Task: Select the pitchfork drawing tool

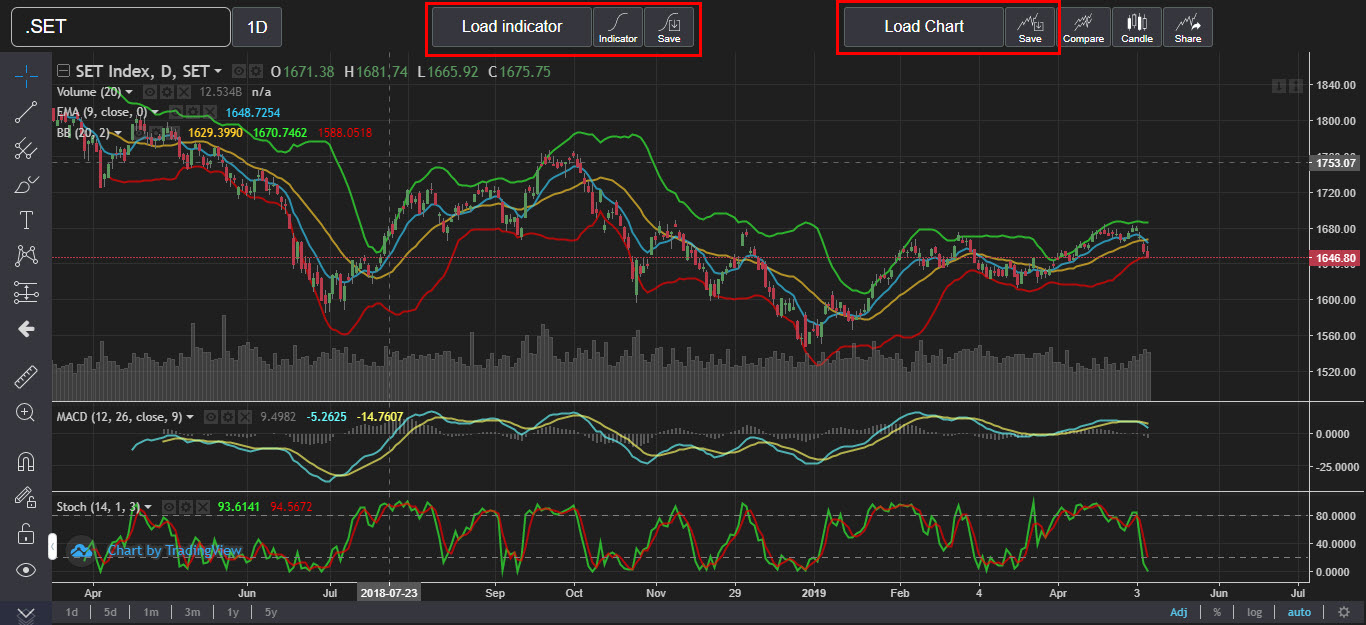Action: [26, 148]
